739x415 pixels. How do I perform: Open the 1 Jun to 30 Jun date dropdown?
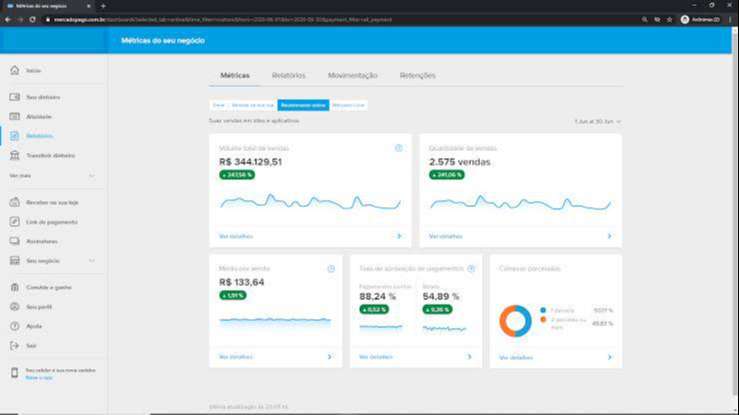(x=597, y=121)
